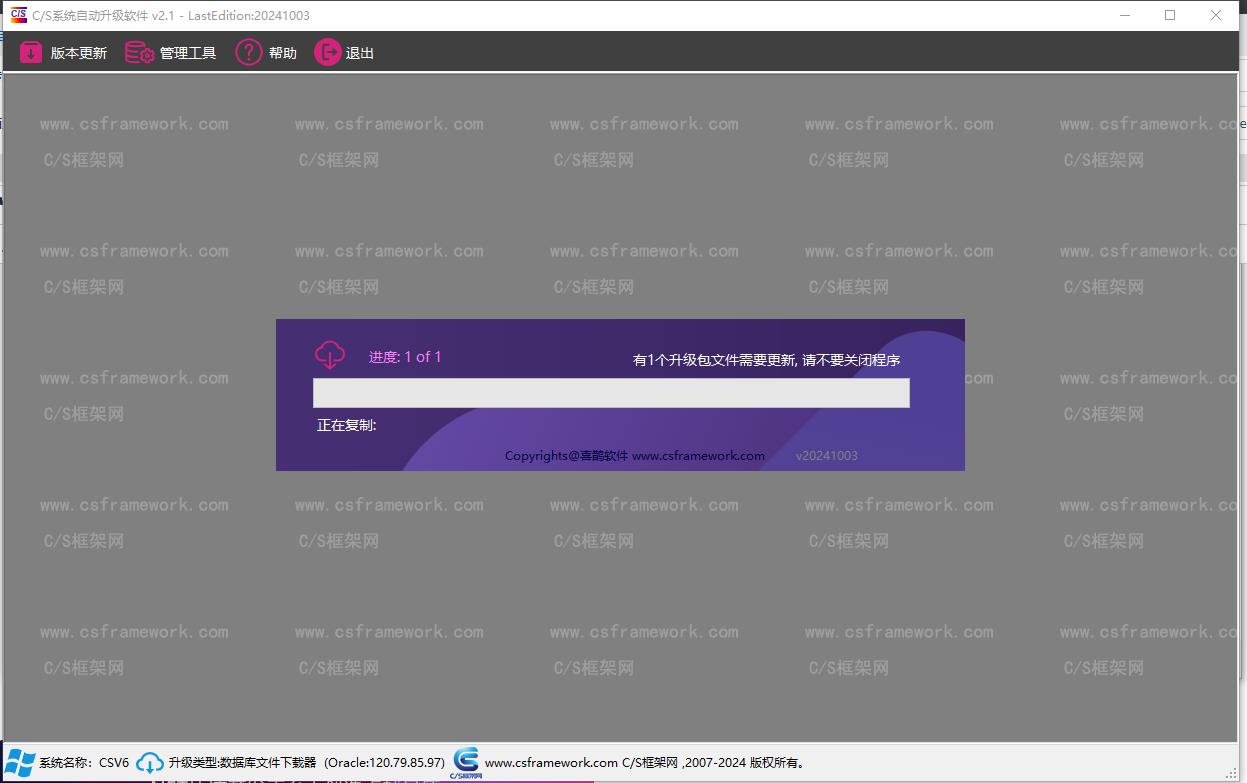Screen dimensions: 1247x783
Task: Maximize the upgrade software window
Action: point(1170,15)
